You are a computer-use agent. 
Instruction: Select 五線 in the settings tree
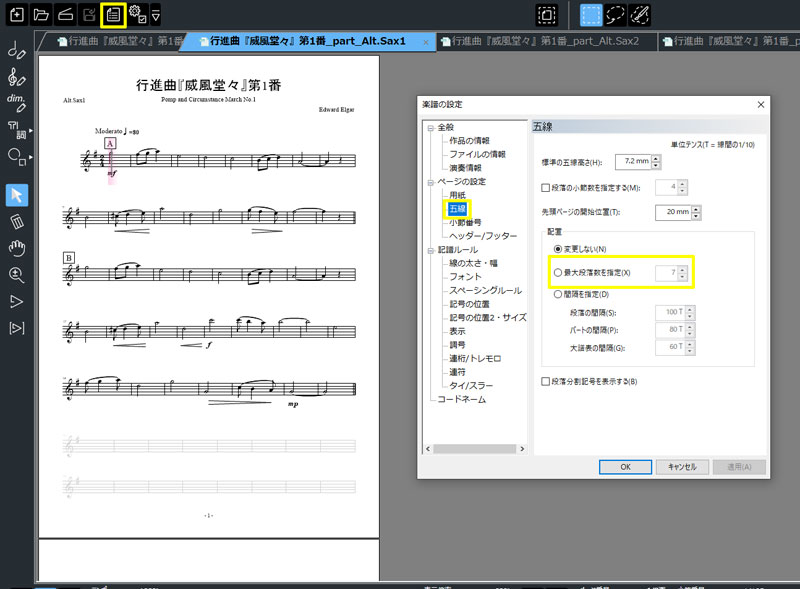click(457, 209)
